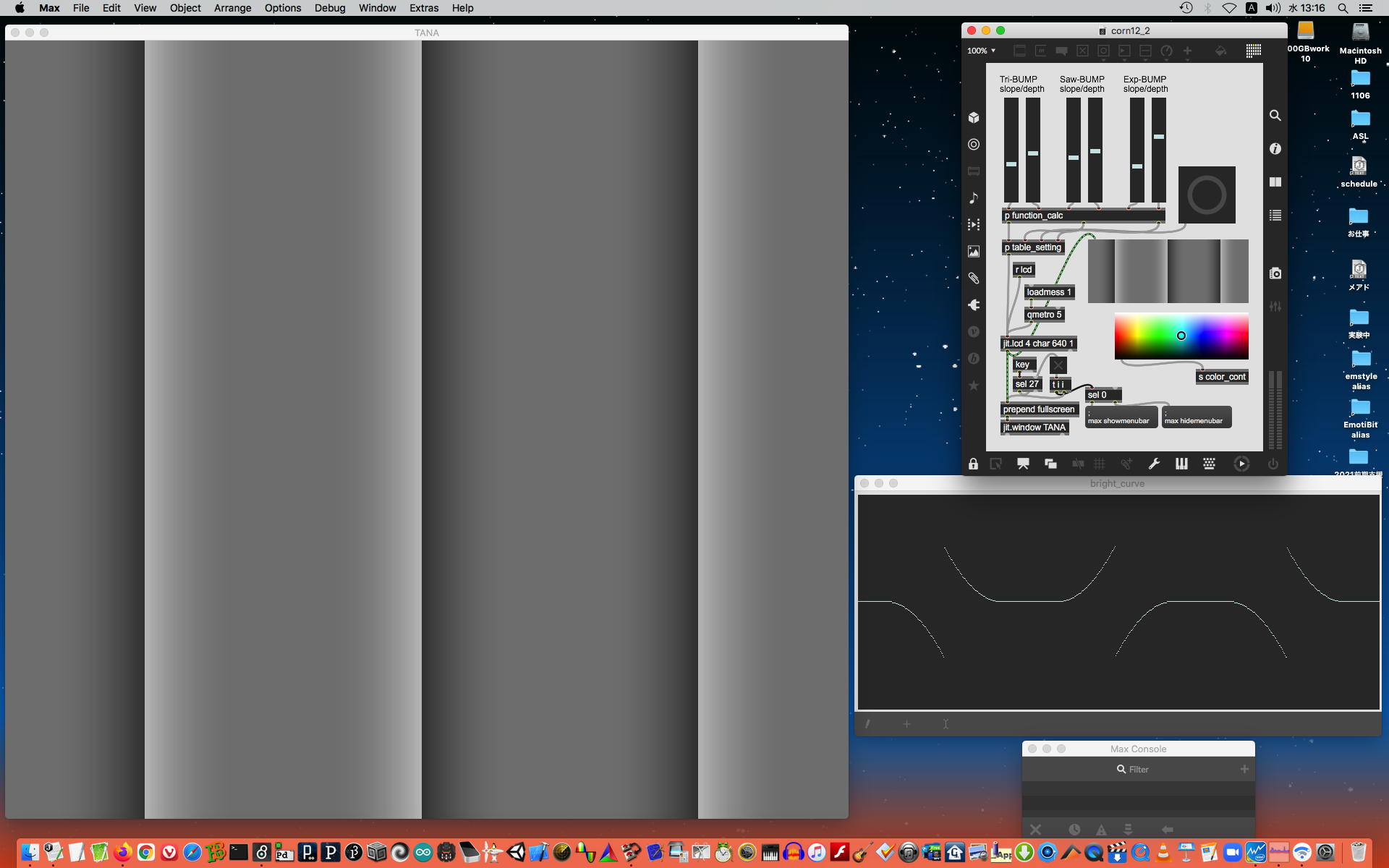Open the debugging wrench tool

tap(1154, 464)
